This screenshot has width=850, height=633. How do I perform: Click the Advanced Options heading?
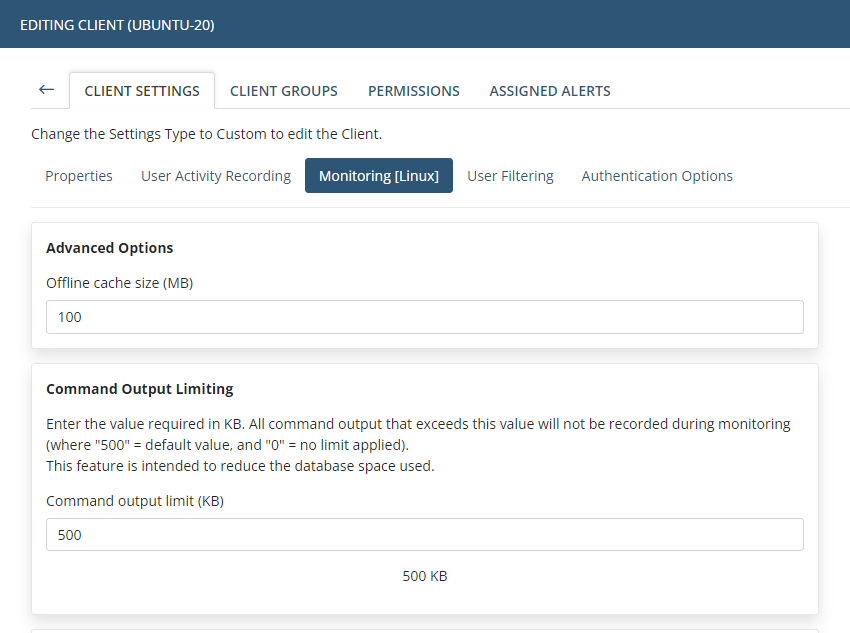pyautogui.click(x=110, y=248)
